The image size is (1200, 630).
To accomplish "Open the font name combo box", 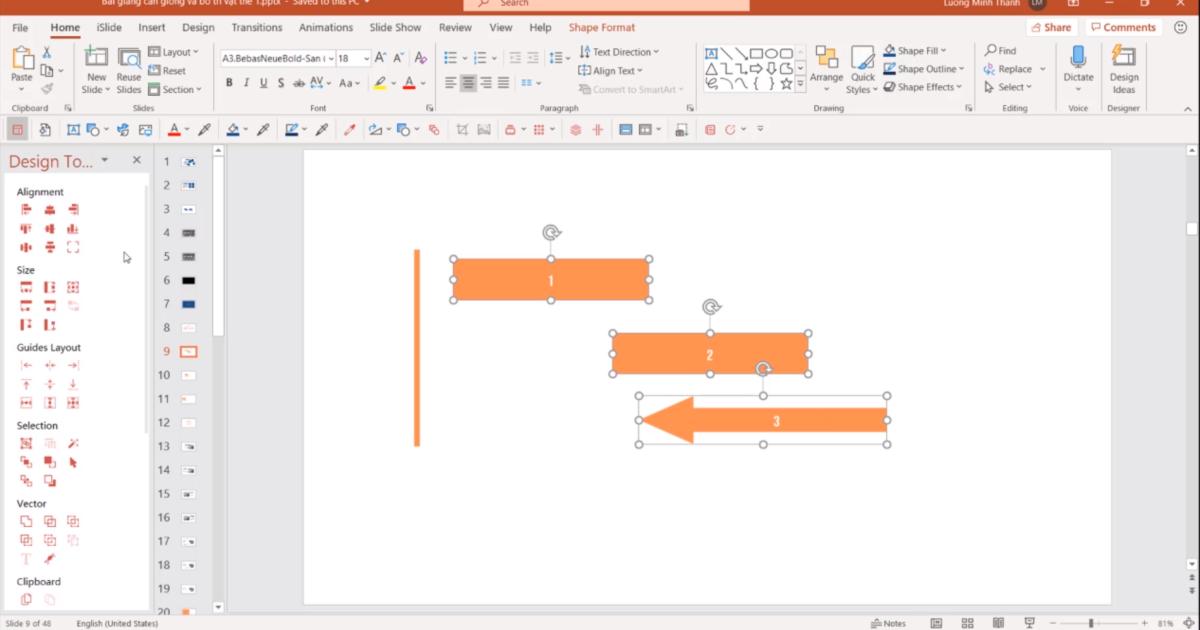I will 277,58.
